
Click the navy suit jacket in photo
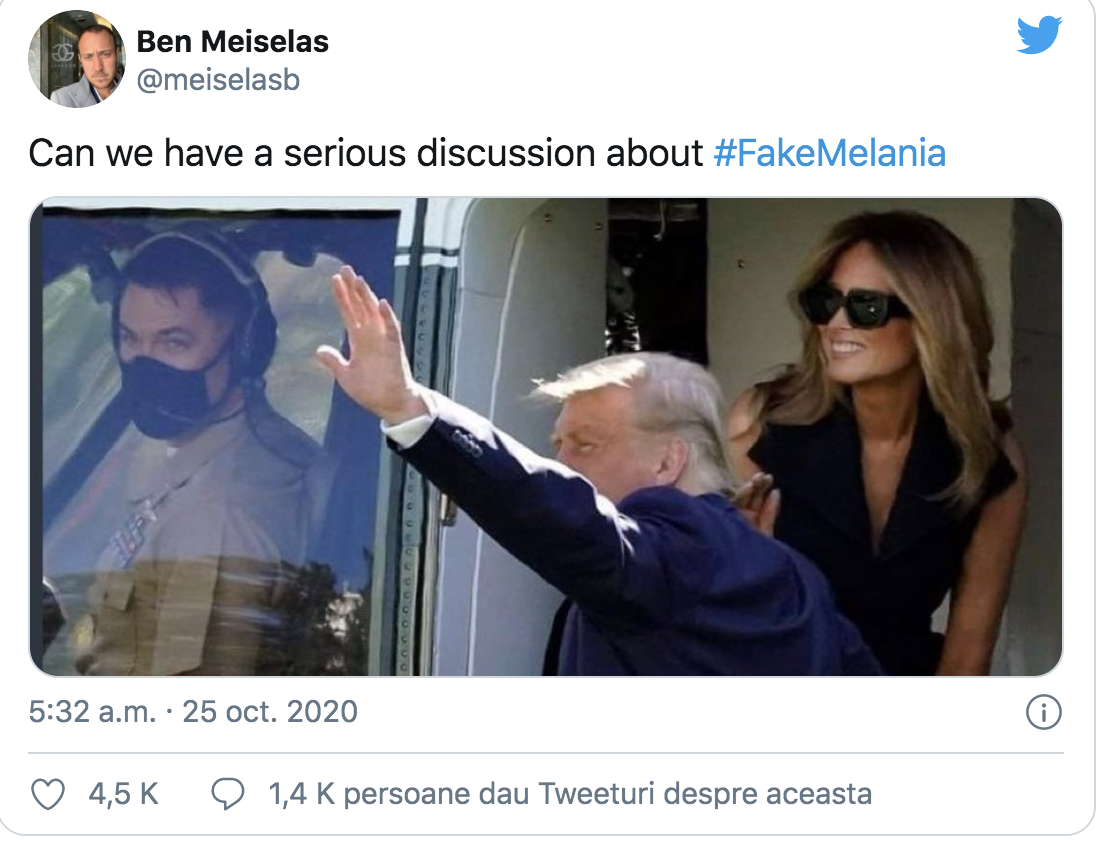tap(680, 570)
